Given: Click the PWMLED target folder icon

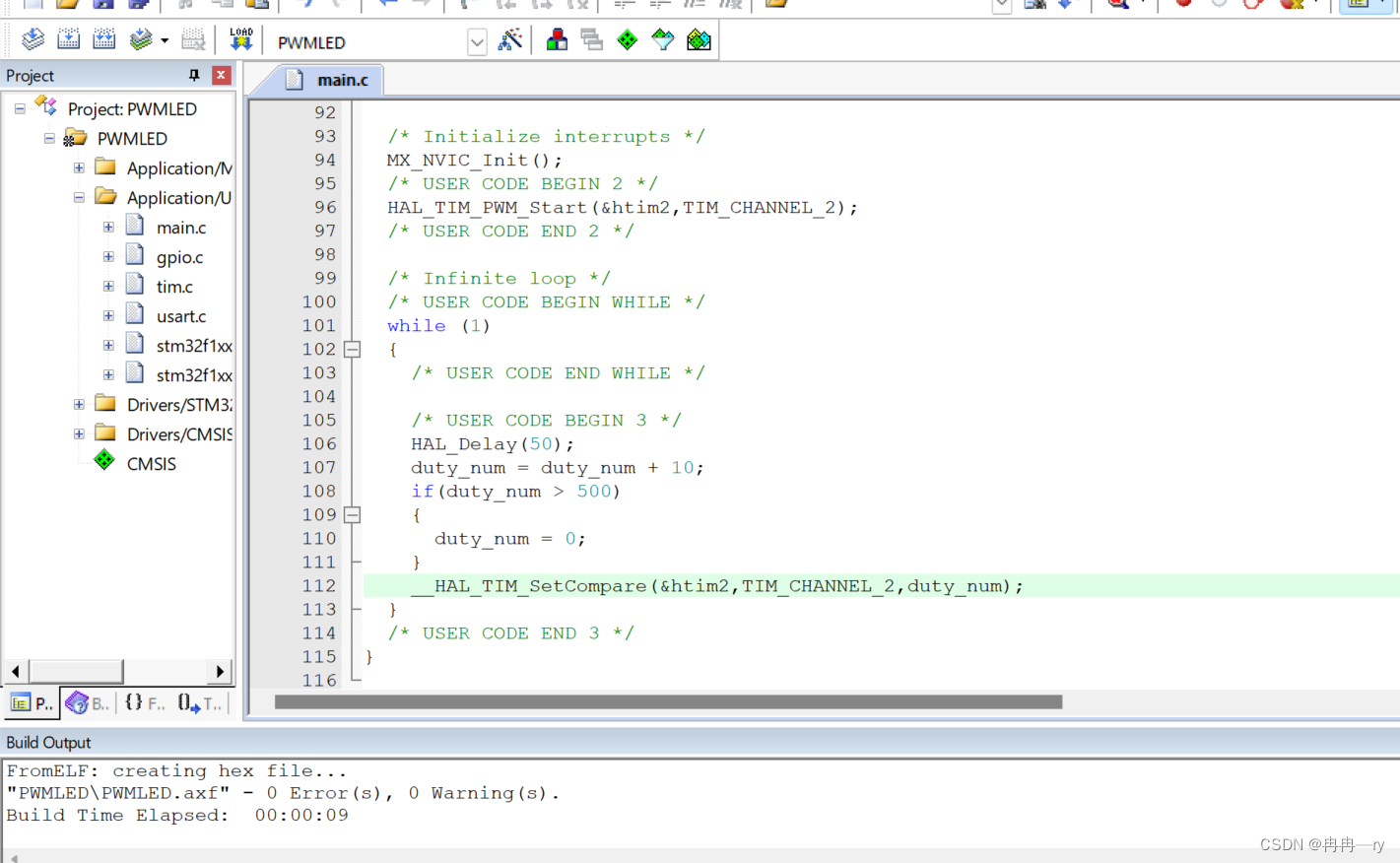Looking at the screenshot, I should pyautogui.click(x=75, y=138).
